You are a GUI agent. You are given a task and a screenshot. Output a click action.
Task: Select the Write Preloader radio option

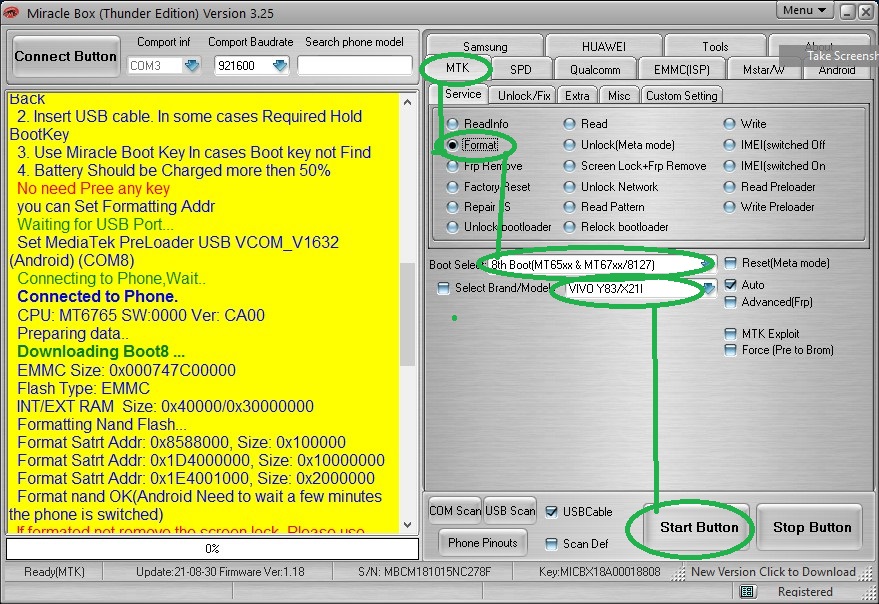(729, 207)
